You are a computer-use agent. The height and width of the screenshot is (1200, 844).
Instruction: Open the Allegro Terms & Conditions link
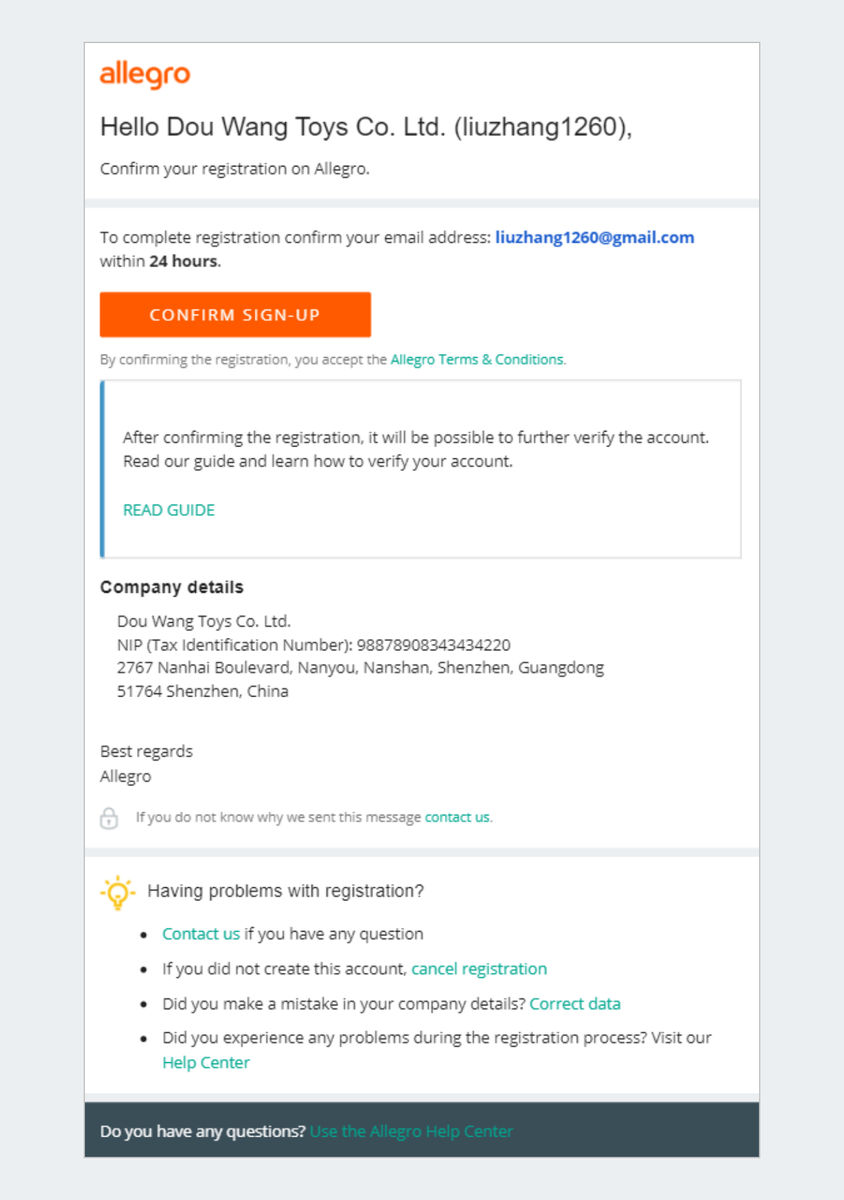tap(477, 359)
